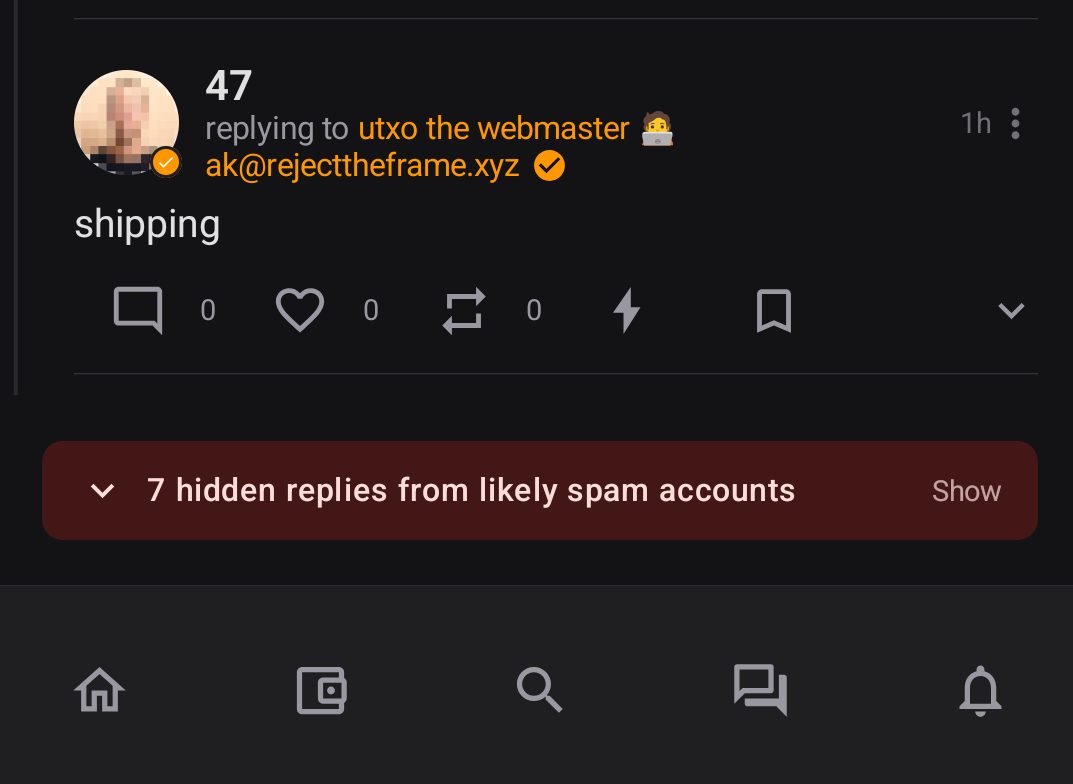Bookmark the 'shipping' reply
The height and width of the screenshot is (784, 1073).
point(773,310)
